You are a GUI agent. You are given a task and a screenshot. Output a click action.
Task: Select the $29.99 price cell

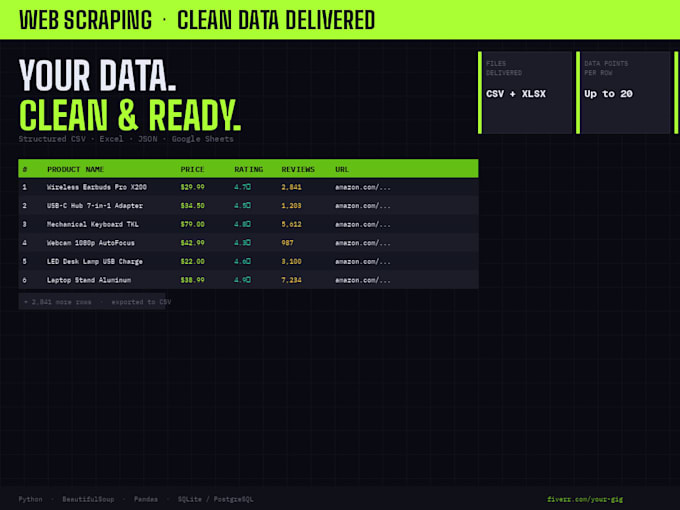pyautogui.click(x=192, y=187)
